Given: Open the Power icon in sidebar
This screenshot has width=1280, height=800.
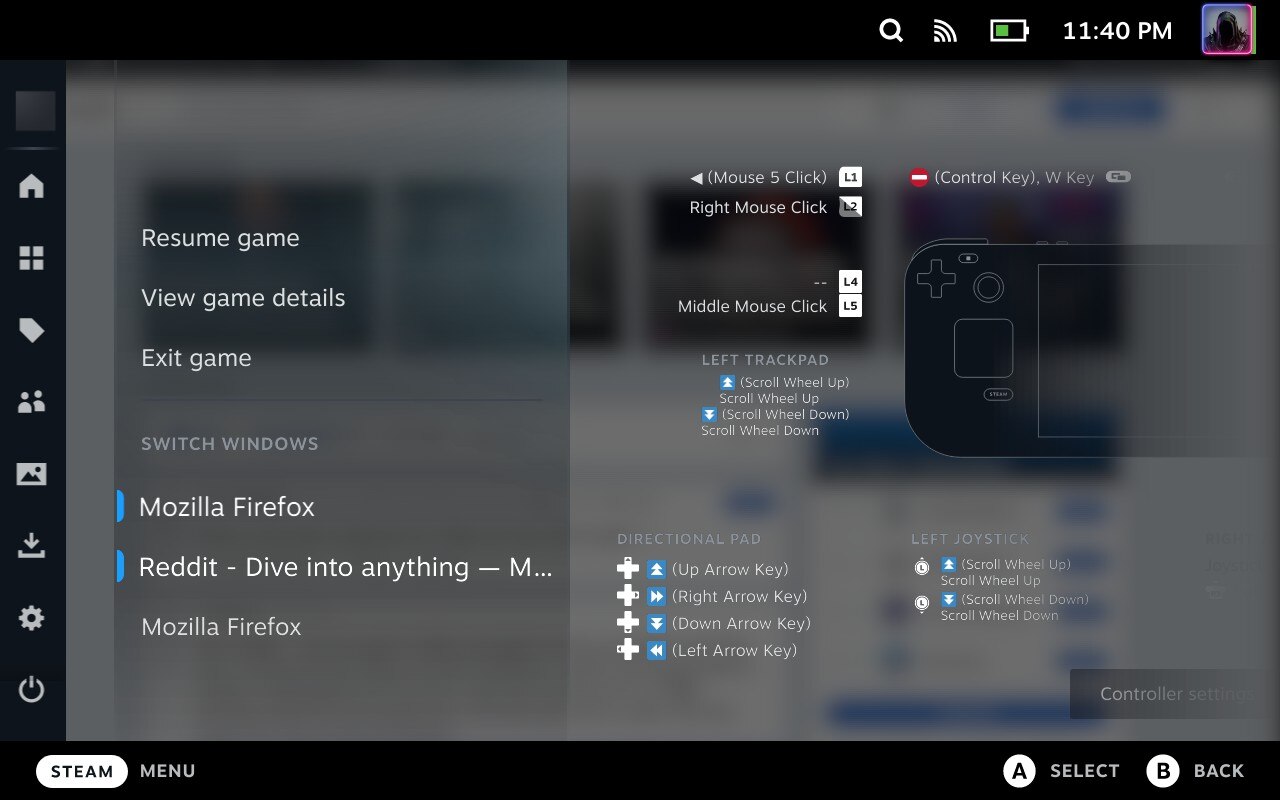Looking at the screenshot, I should [32, 689].
